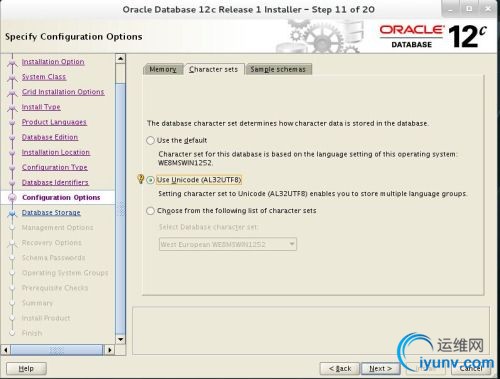Click greyed 'Finish' step text
This screenshot has height=379, width=500.
click(32, 333)
